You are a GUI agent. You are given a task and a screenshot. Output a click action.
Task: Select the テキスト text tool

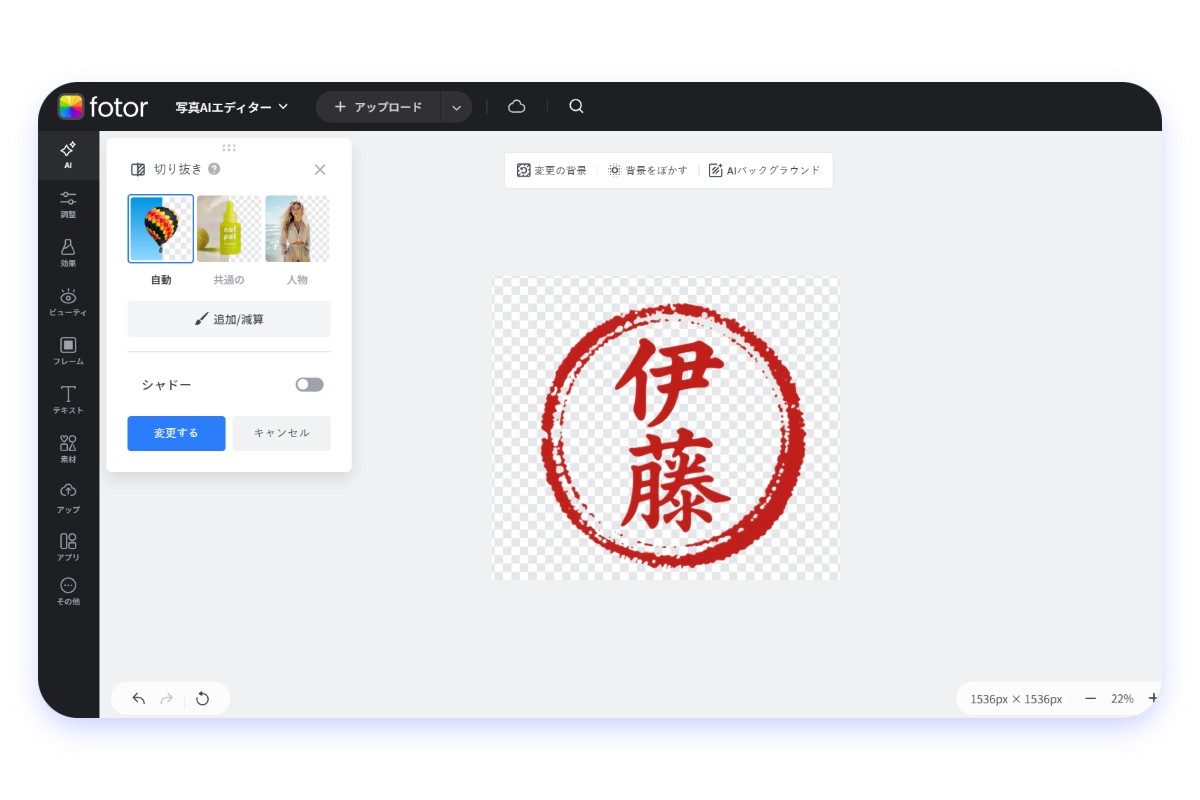click(68, 399)
